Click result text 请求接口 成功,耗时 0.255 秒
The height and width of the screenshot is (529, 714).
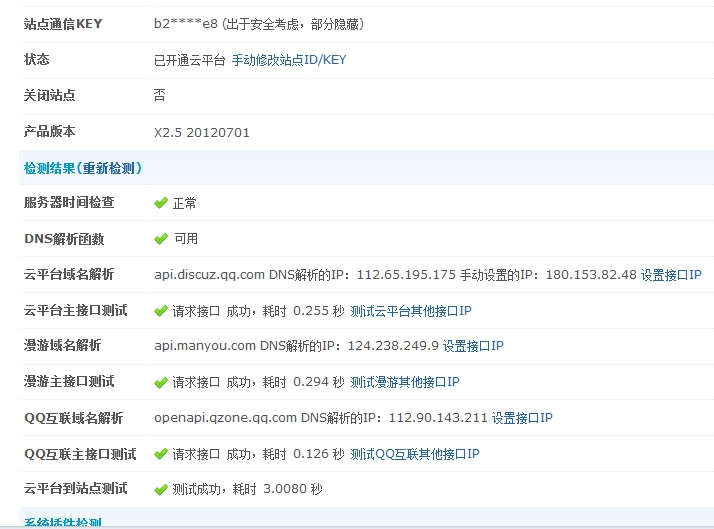[258, 310]
